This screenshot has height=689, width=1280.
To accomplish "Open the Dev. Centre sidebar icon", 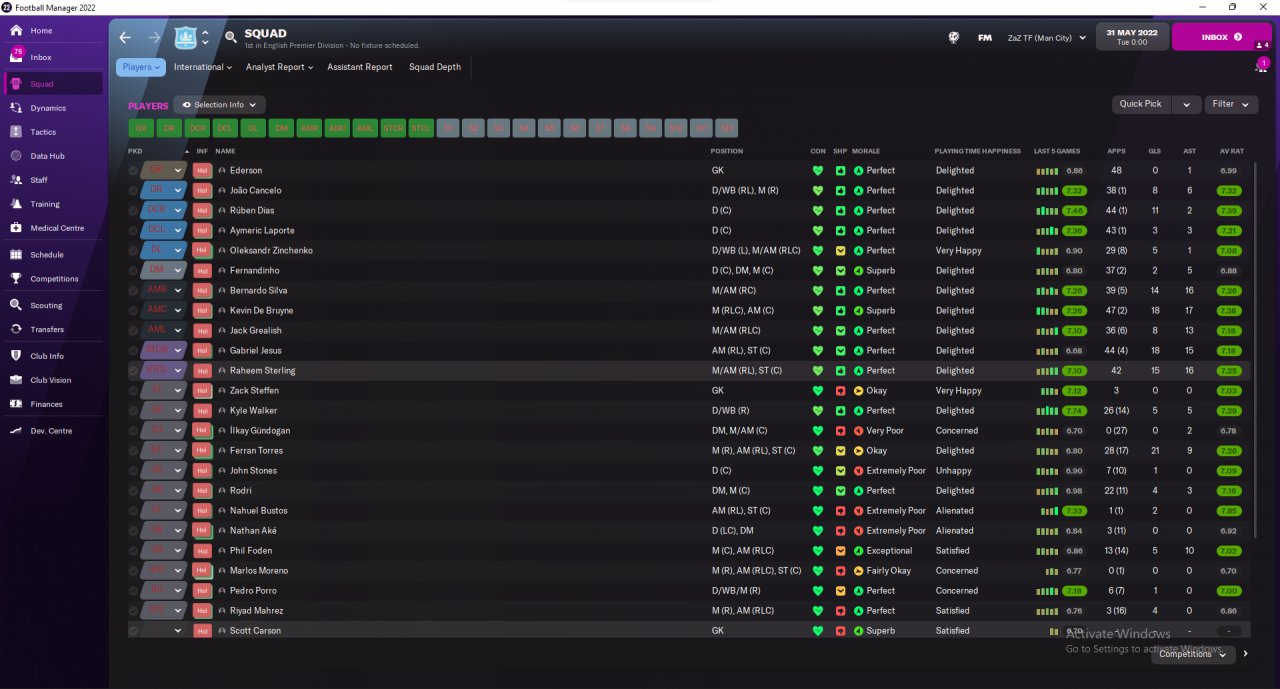I will coord(16,431).
